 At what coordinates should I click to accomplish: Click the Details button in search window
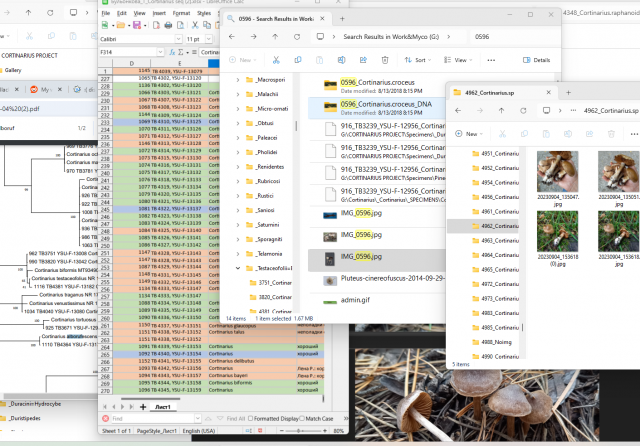[x=537, y=59]
